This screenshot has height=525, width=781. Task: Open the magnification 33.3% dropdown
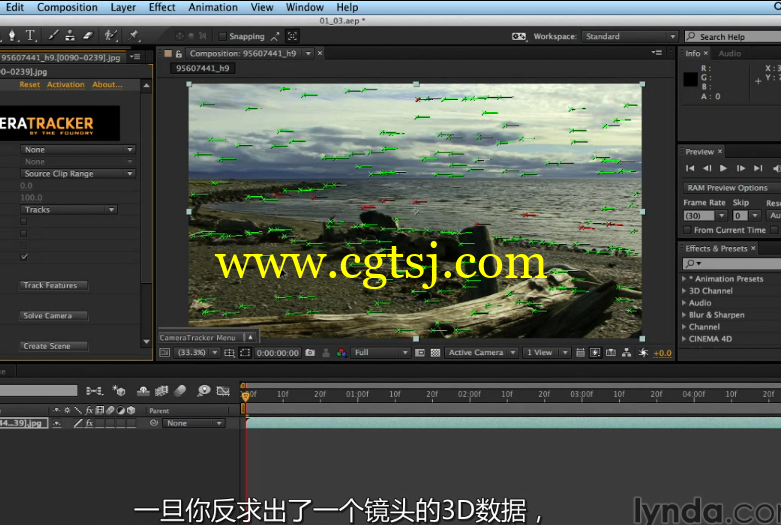coord(198,353)
